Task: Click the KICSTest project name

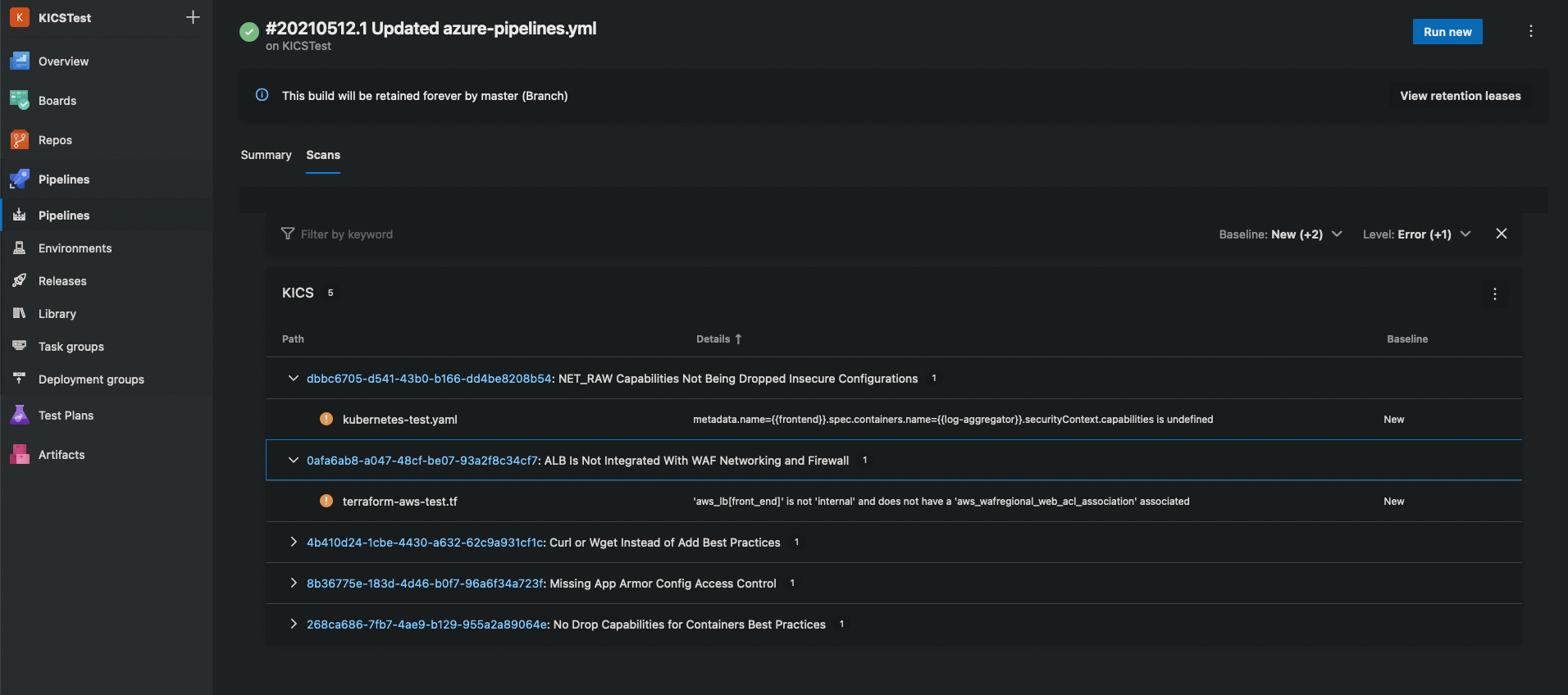Action: point(65,18)
